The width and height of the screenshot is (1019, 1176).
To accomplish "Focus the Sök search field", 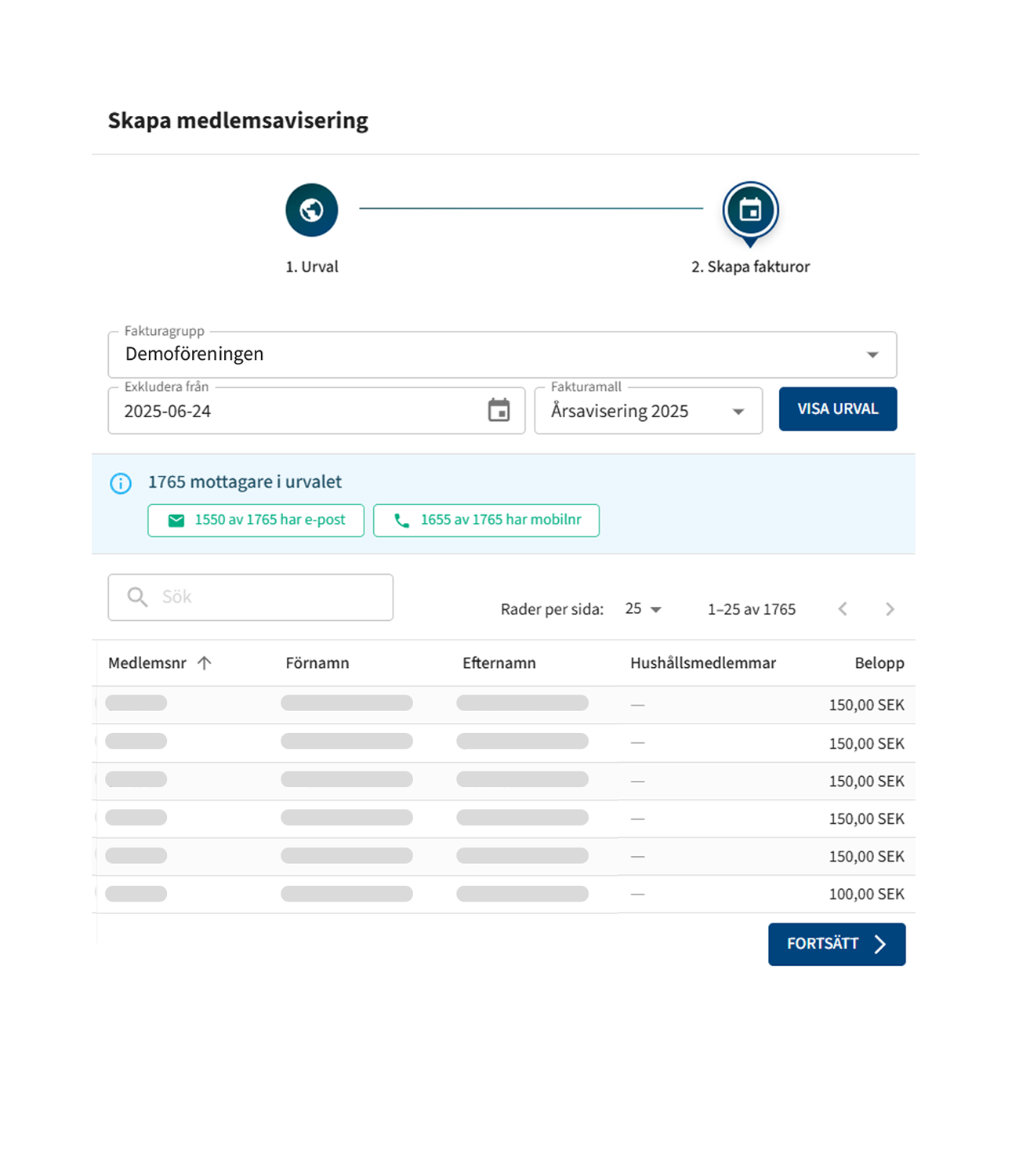I will point(267,597).
